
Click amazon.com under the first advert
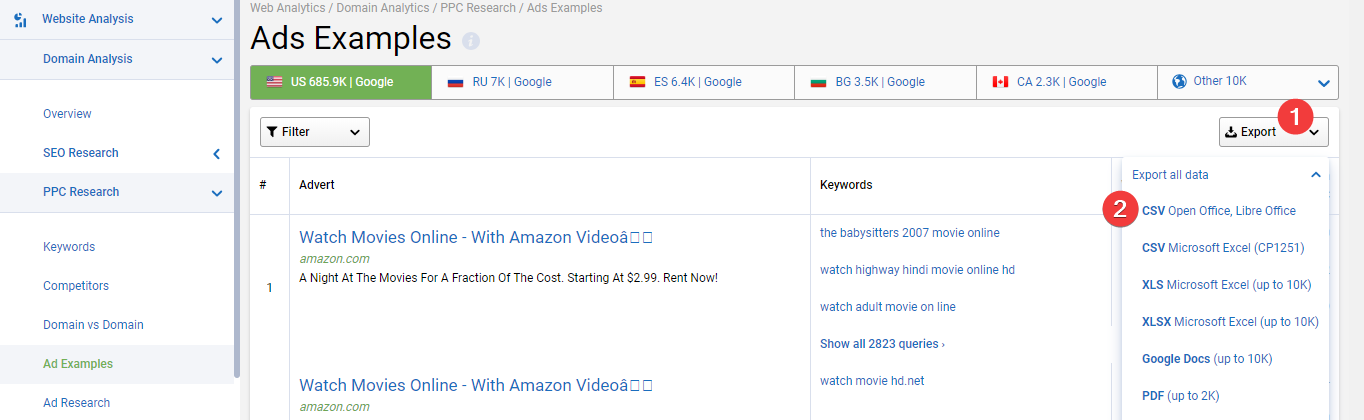(x=334, y=259)
